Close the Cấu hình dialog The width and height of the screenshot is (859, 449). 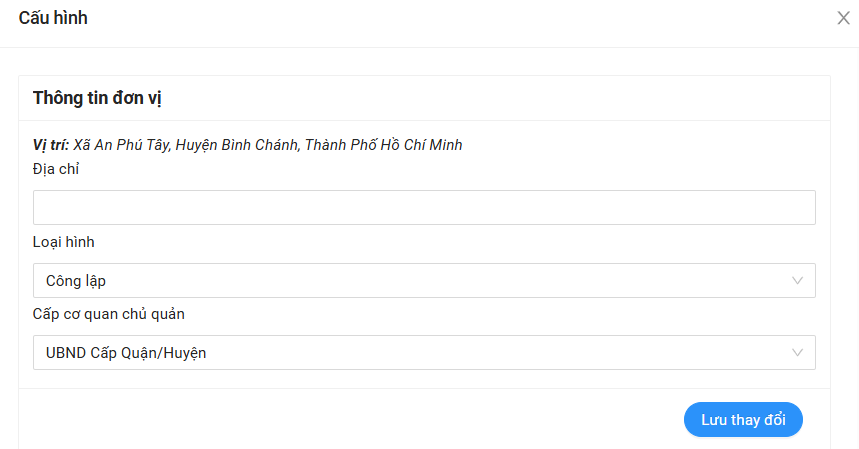[x=843, y=18]
